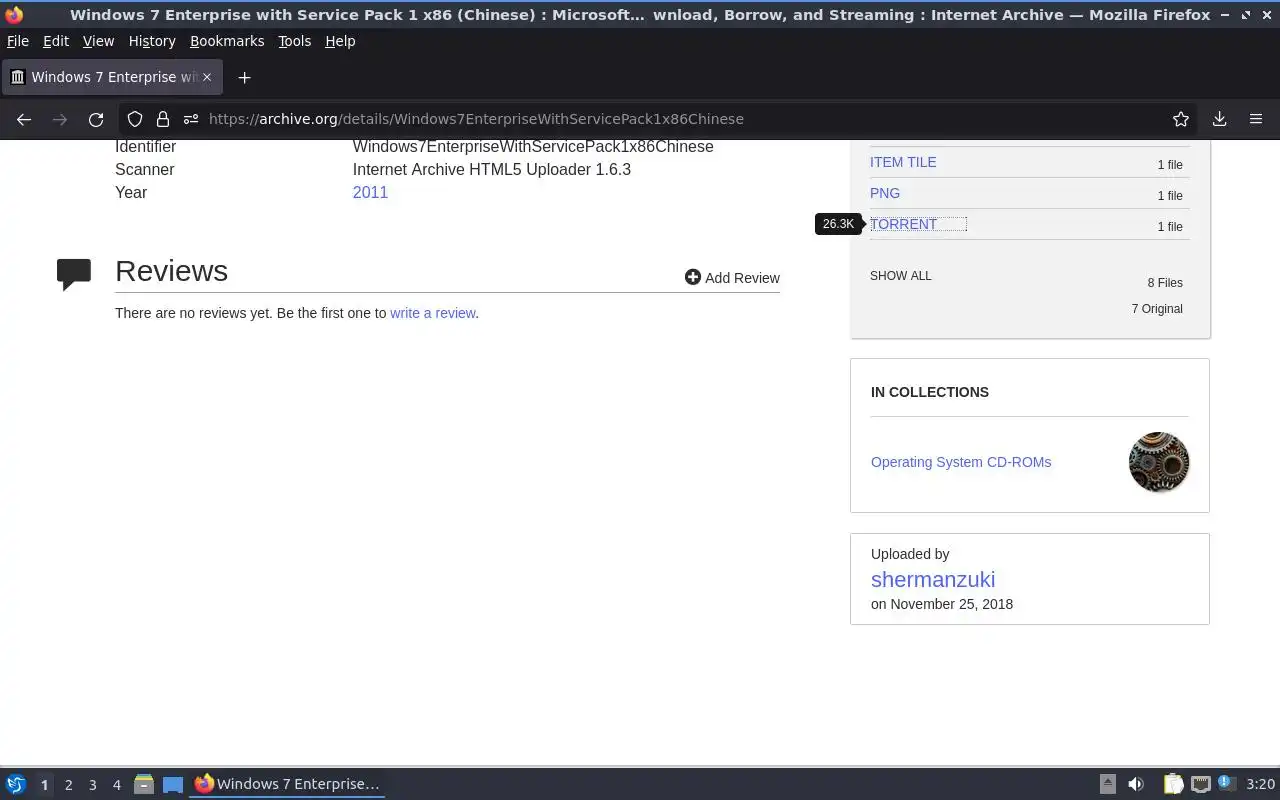This screenshot has height=800, width=1280.
Task: Click the notification icon next to the clock
Action: point(1227,783)
